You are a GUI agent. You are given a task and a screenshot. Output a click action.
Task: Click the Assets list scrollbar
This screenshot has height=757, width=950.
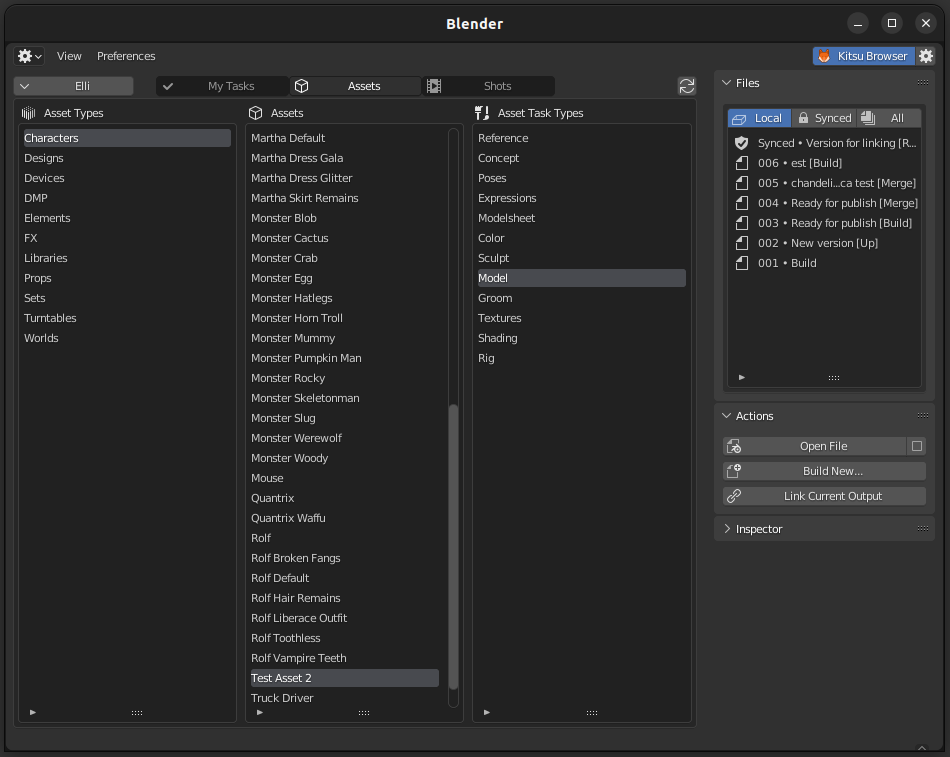pyautogui.click(x=453, y=547)
